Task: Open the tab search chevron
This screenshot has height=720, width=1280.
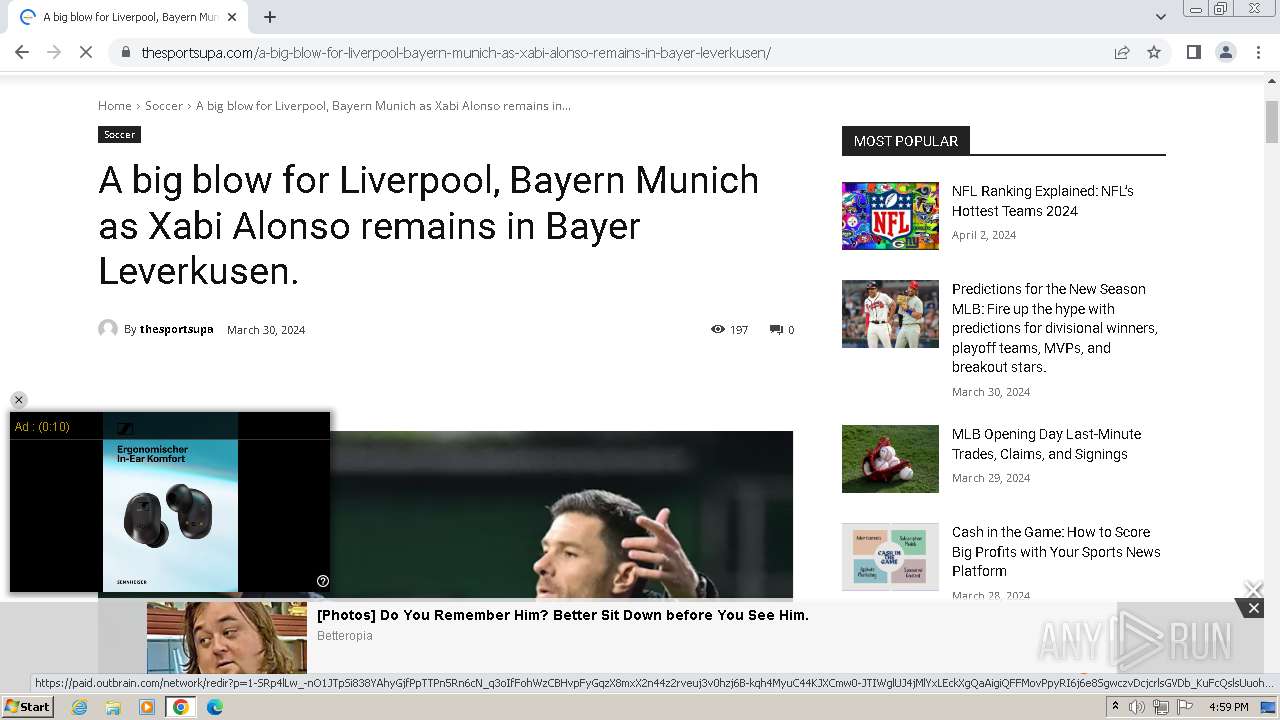Action: pos(1160,17)
